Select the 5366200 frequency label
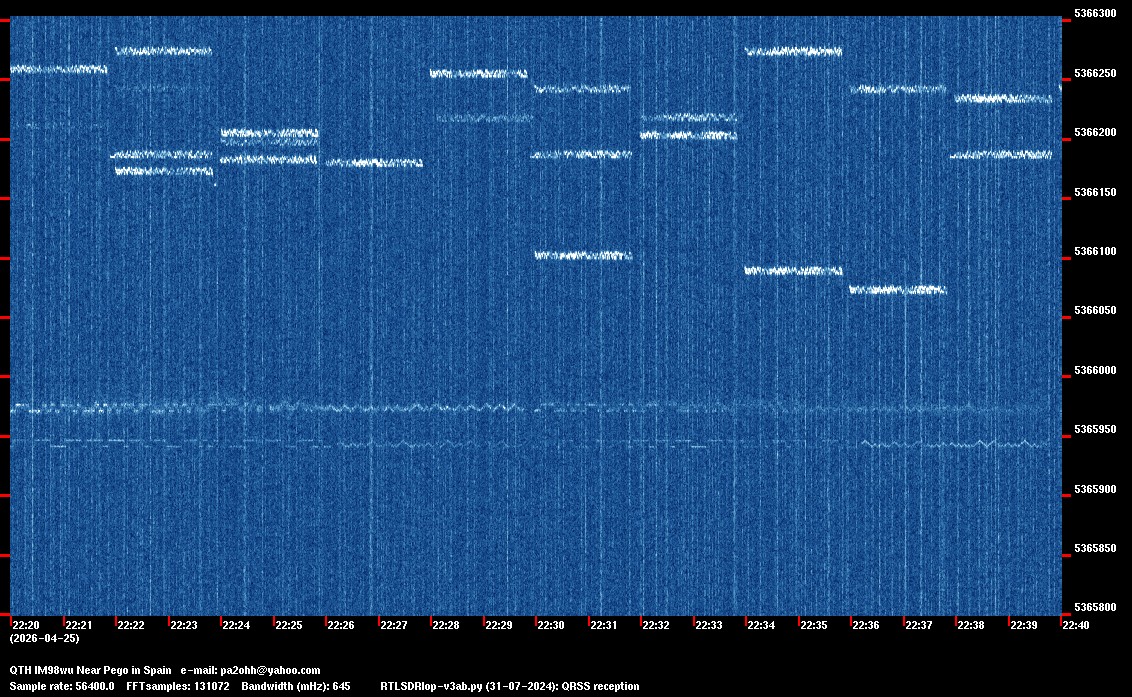Viewport: 1132px width, 697px height. pyautogui.click(x=1094, y=133)
